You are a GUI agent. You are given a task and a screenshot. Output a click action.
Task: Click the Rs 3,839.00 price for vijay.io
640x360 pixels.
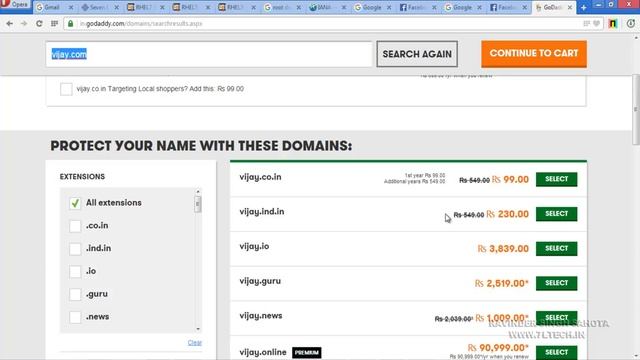tap(503, 249)
